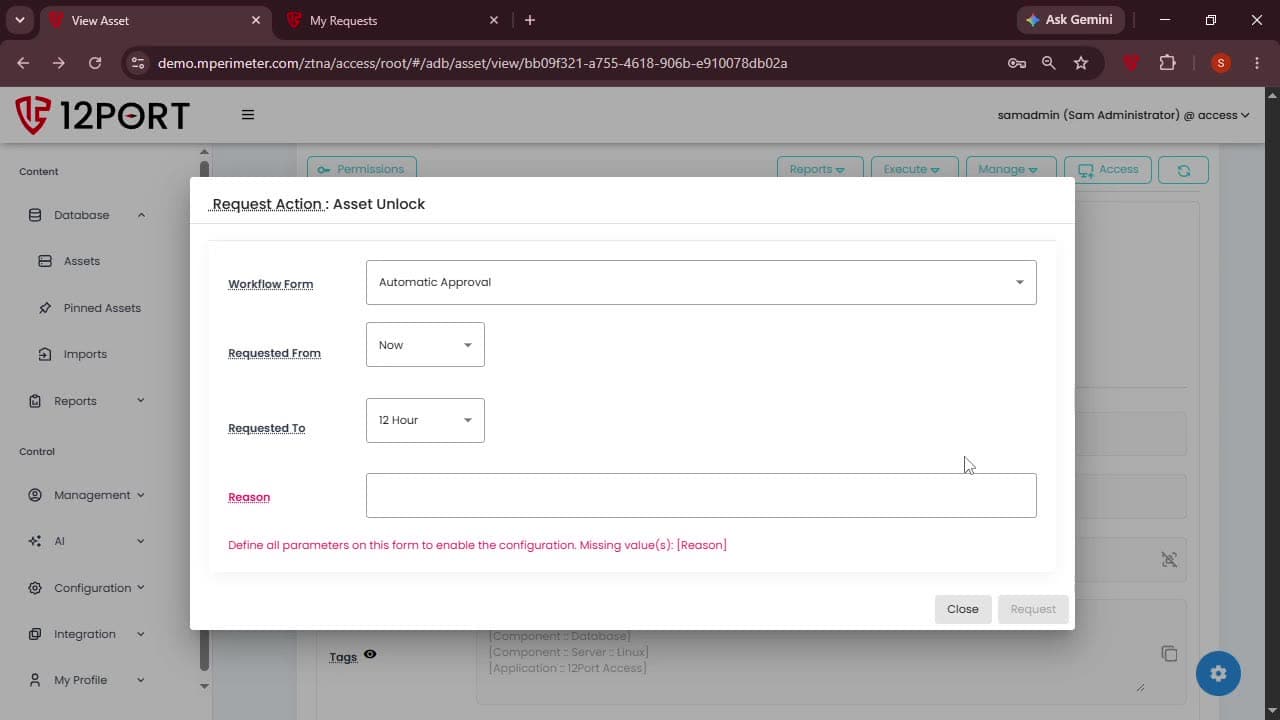The height and width of the screenshot is (720, 1280).
Task: Click the Tags label
Action: pos(343,657)
